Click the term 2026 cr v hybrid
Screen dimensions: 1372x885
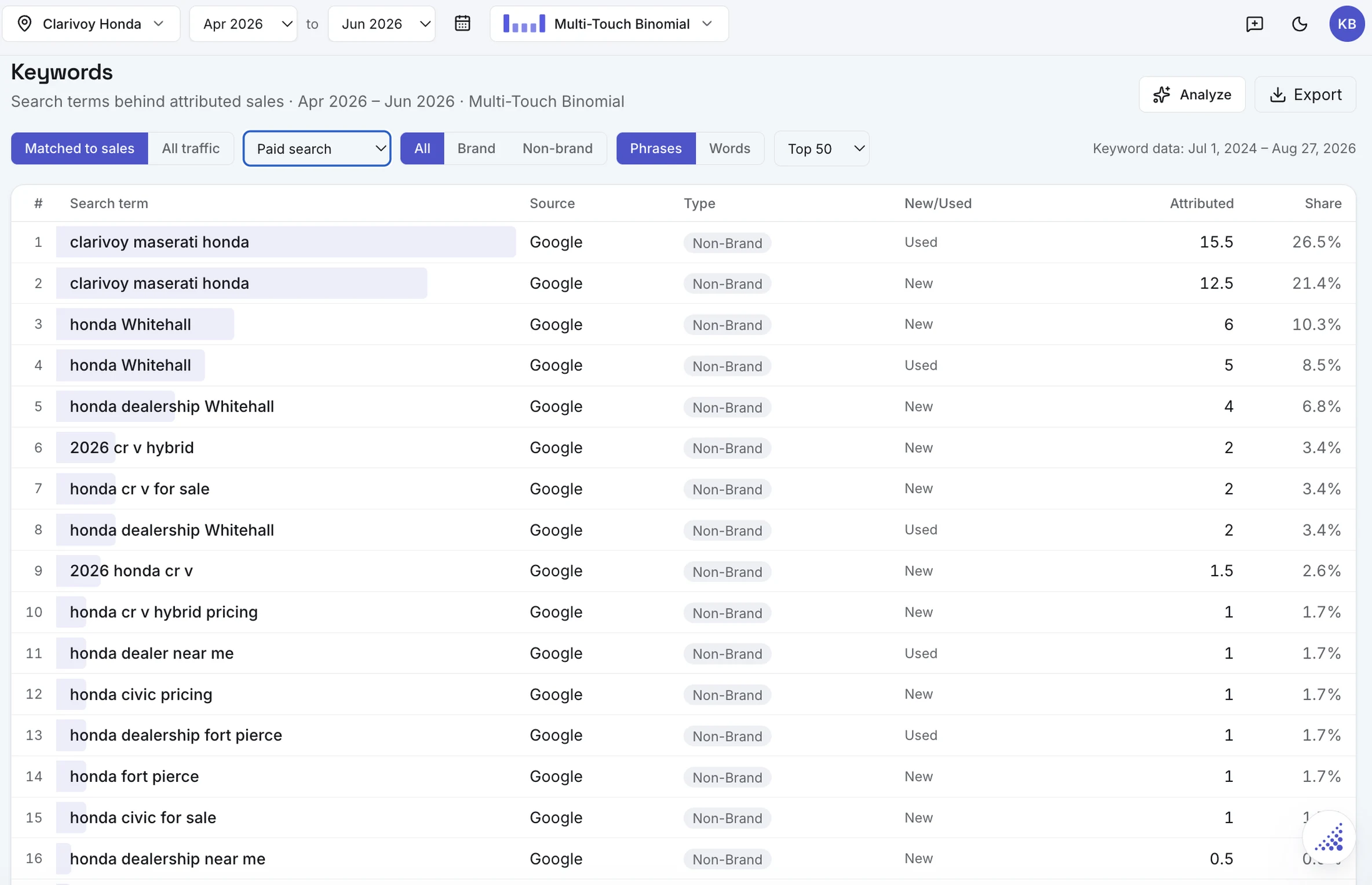(x=132, y=447)
